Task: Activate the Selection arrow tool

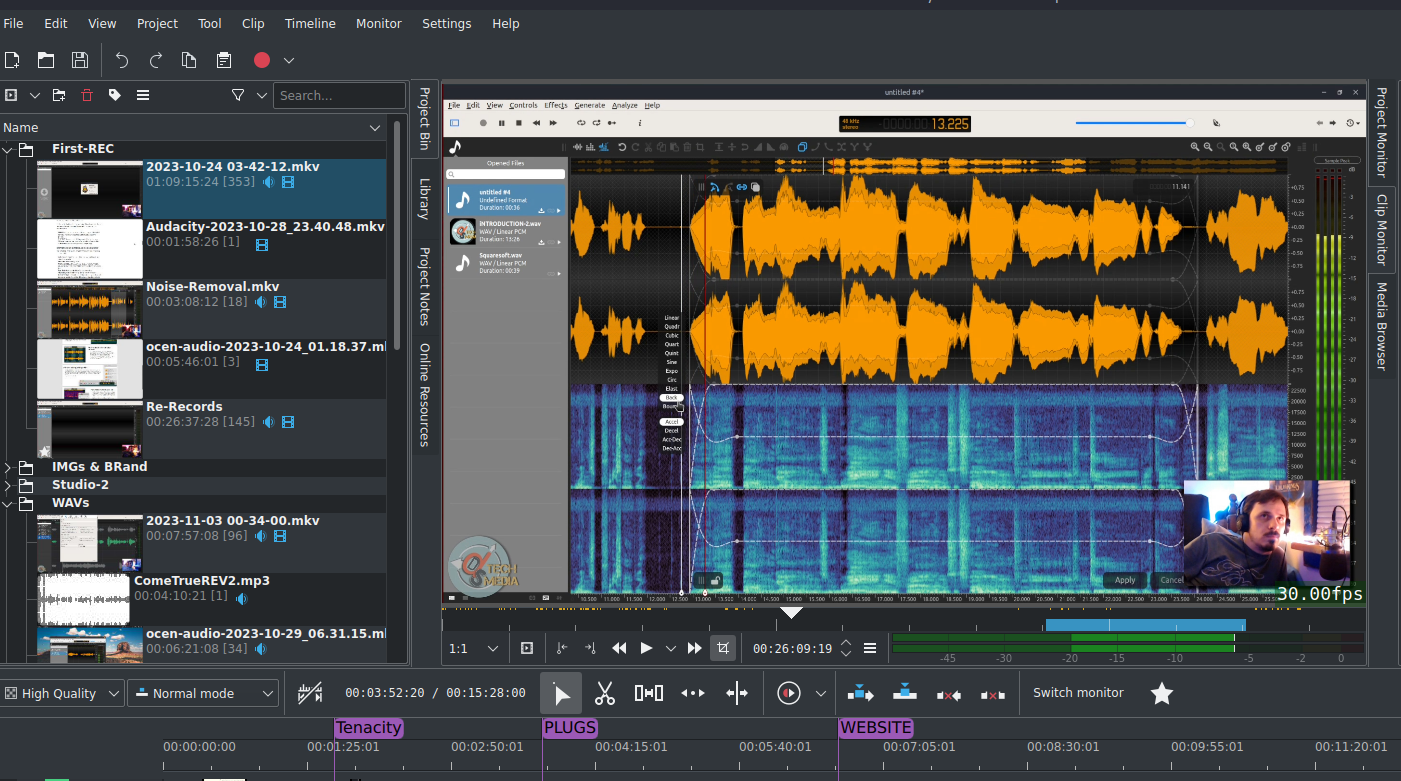Action: point(561,693)
